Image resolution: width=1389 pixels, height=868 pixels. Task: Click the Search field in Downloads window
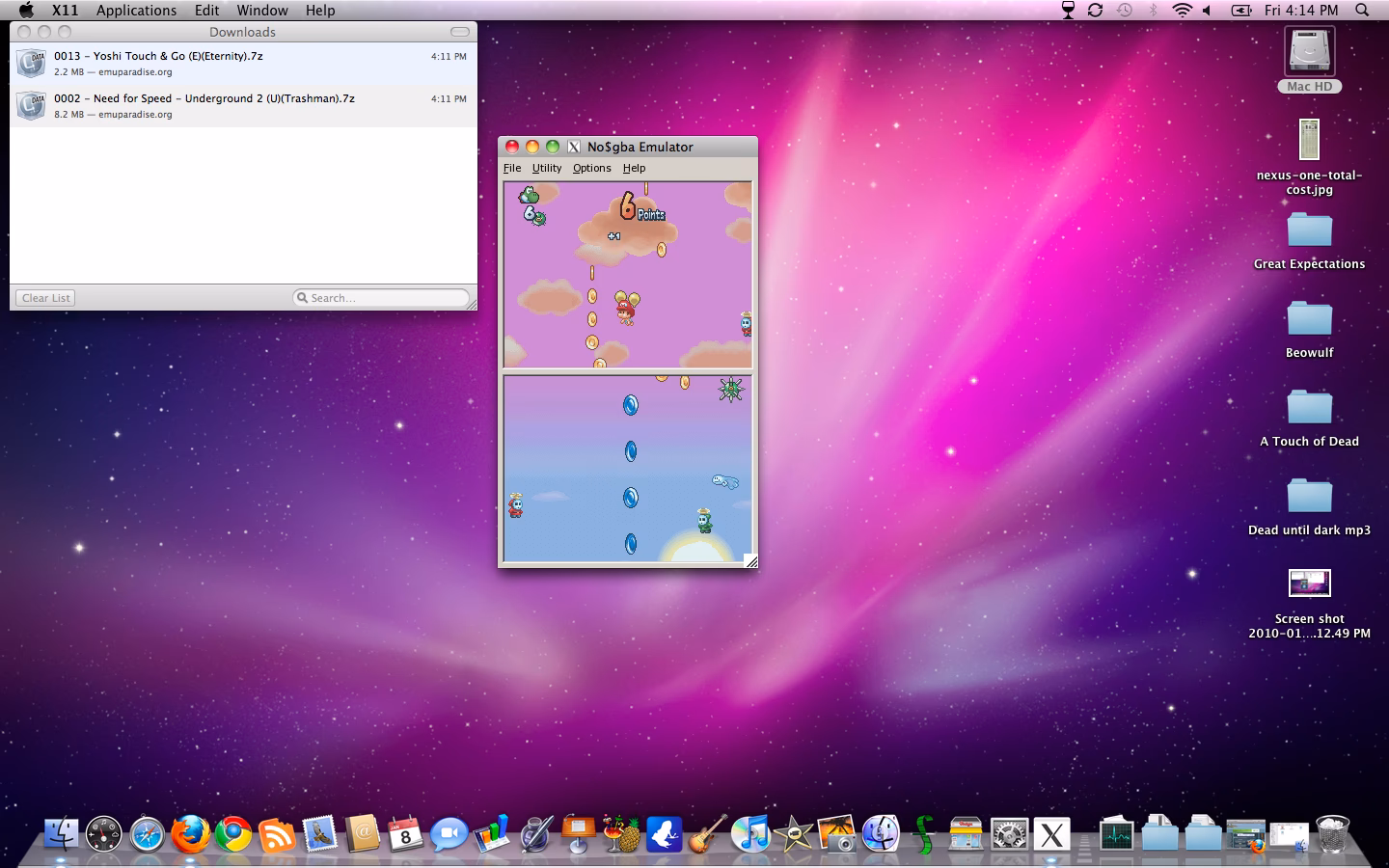(x=381, y=298)
